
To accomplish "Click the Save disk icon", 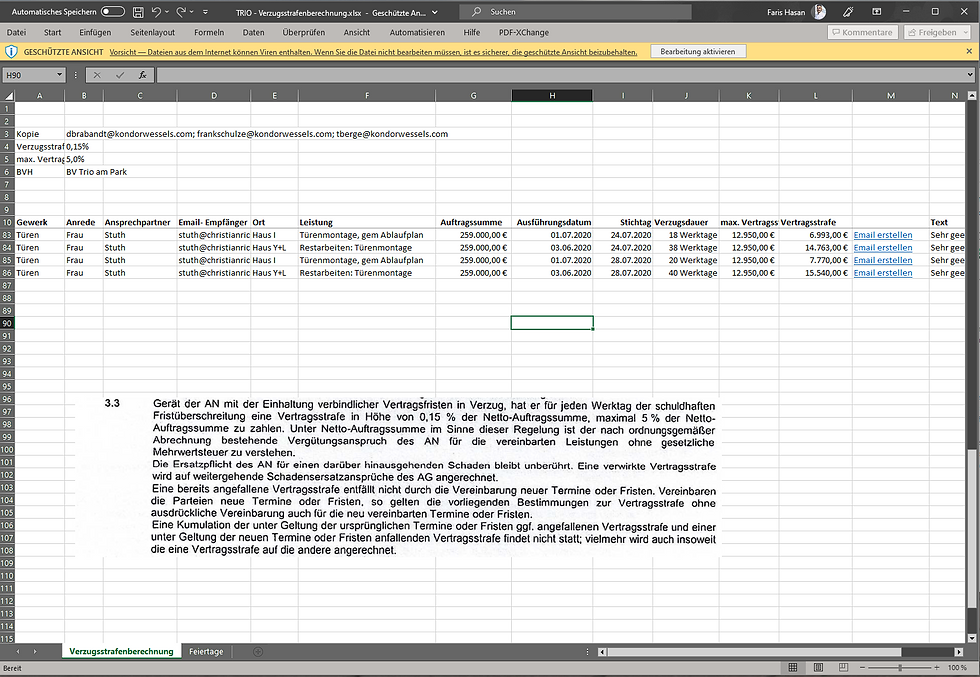I will click(138, 12).
